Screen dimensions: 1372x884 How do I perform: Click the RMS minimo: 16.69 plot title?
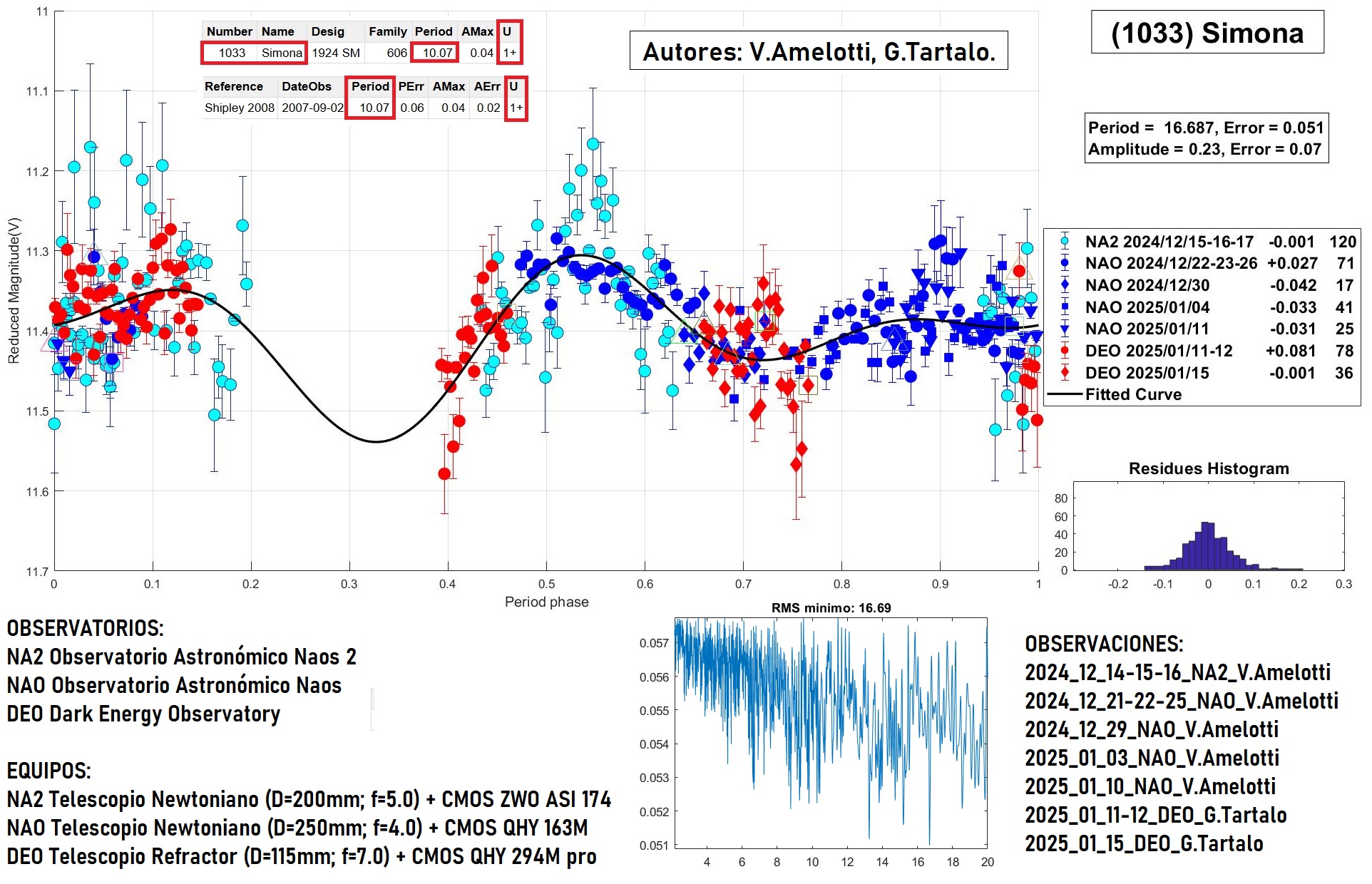[x=831, y=608]
